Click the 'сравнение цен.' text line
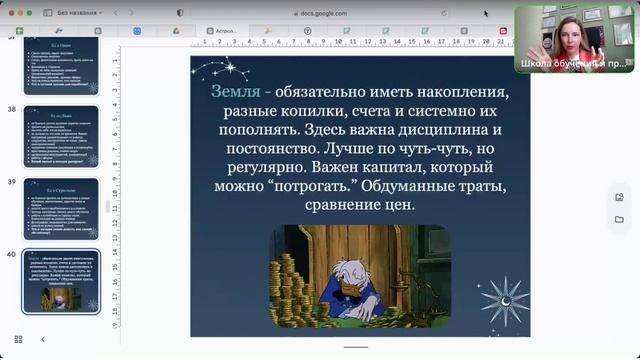The image size is (640, 360). point(360,204)
